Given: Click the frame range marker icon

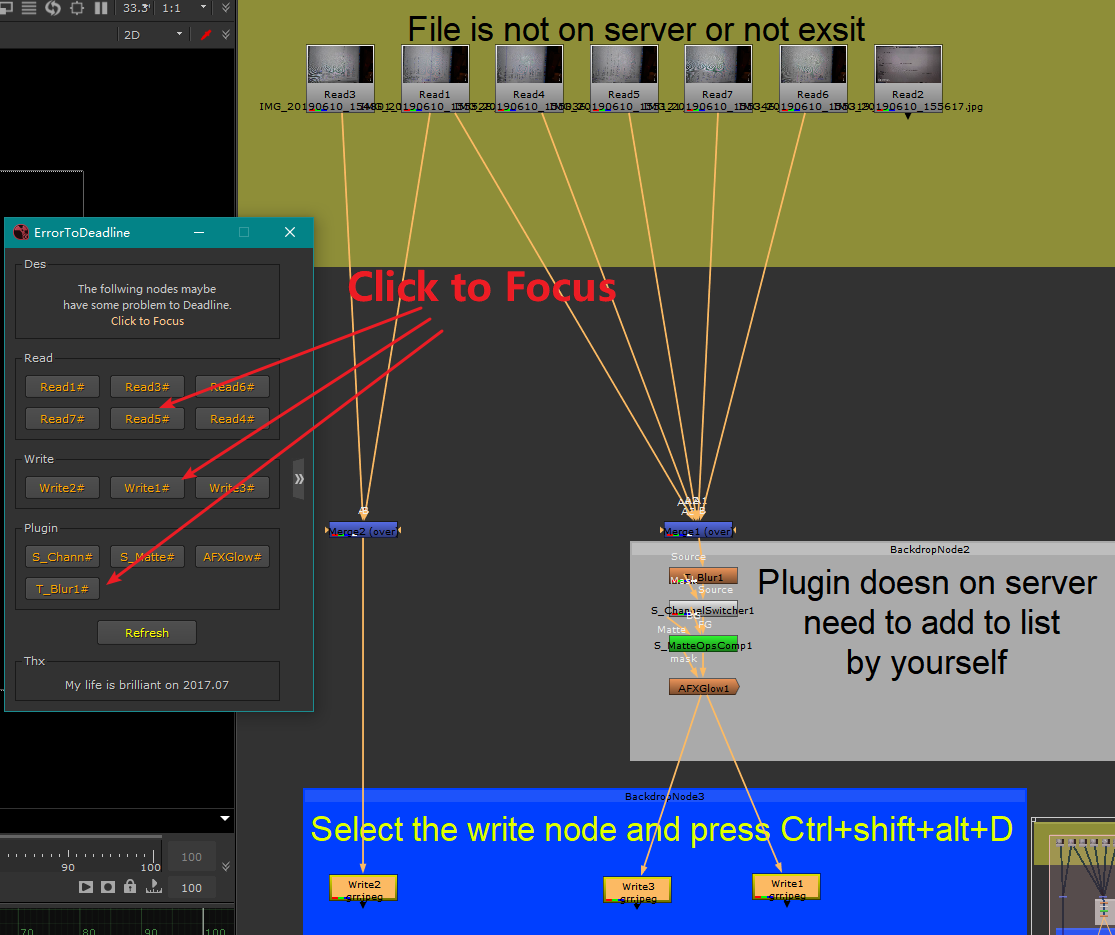Looking at the screenshot, I should coord(153,887).
